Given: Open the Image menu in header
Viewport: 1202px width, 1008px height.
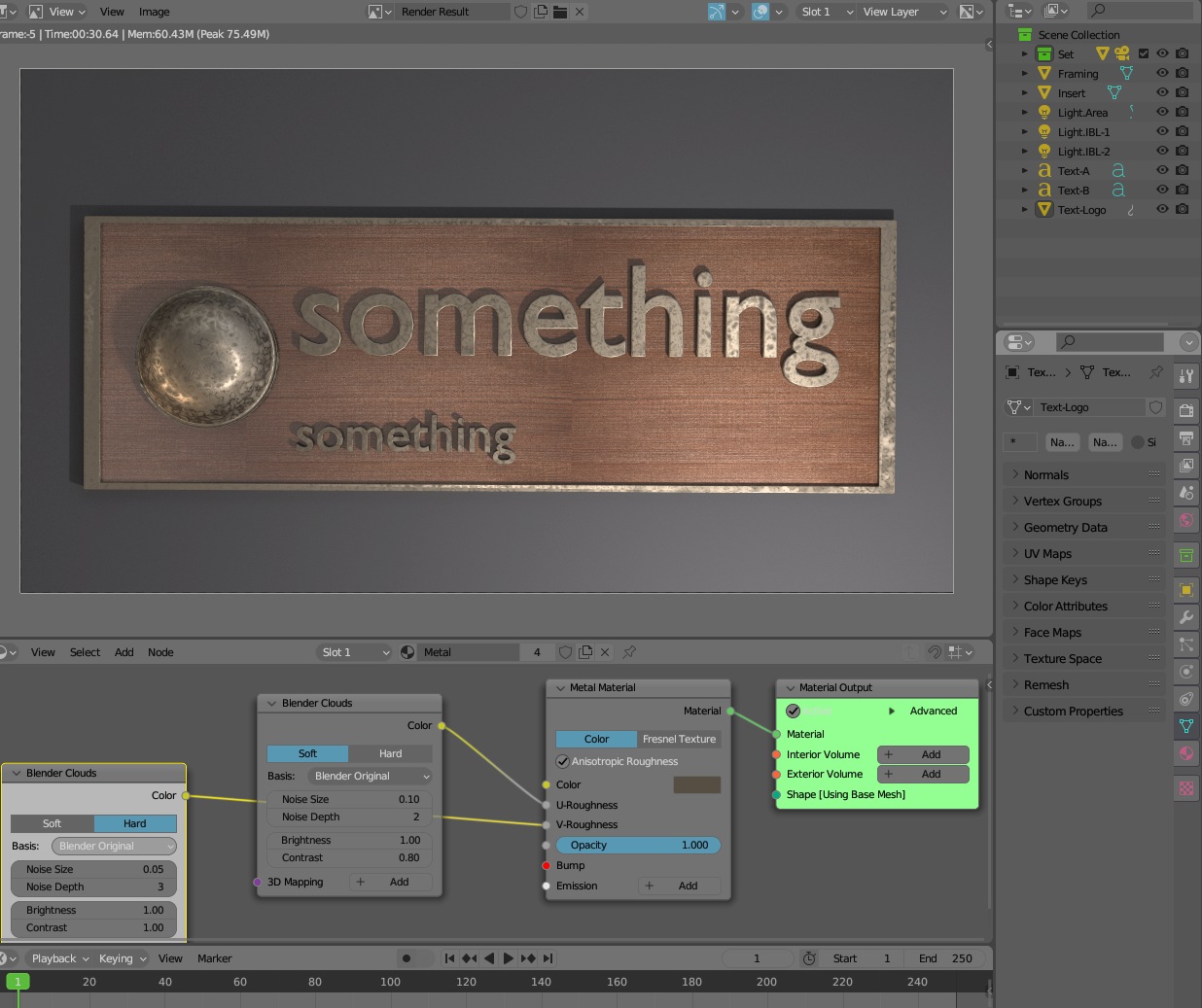Looking at the screenshot, I should click(154, 12).
